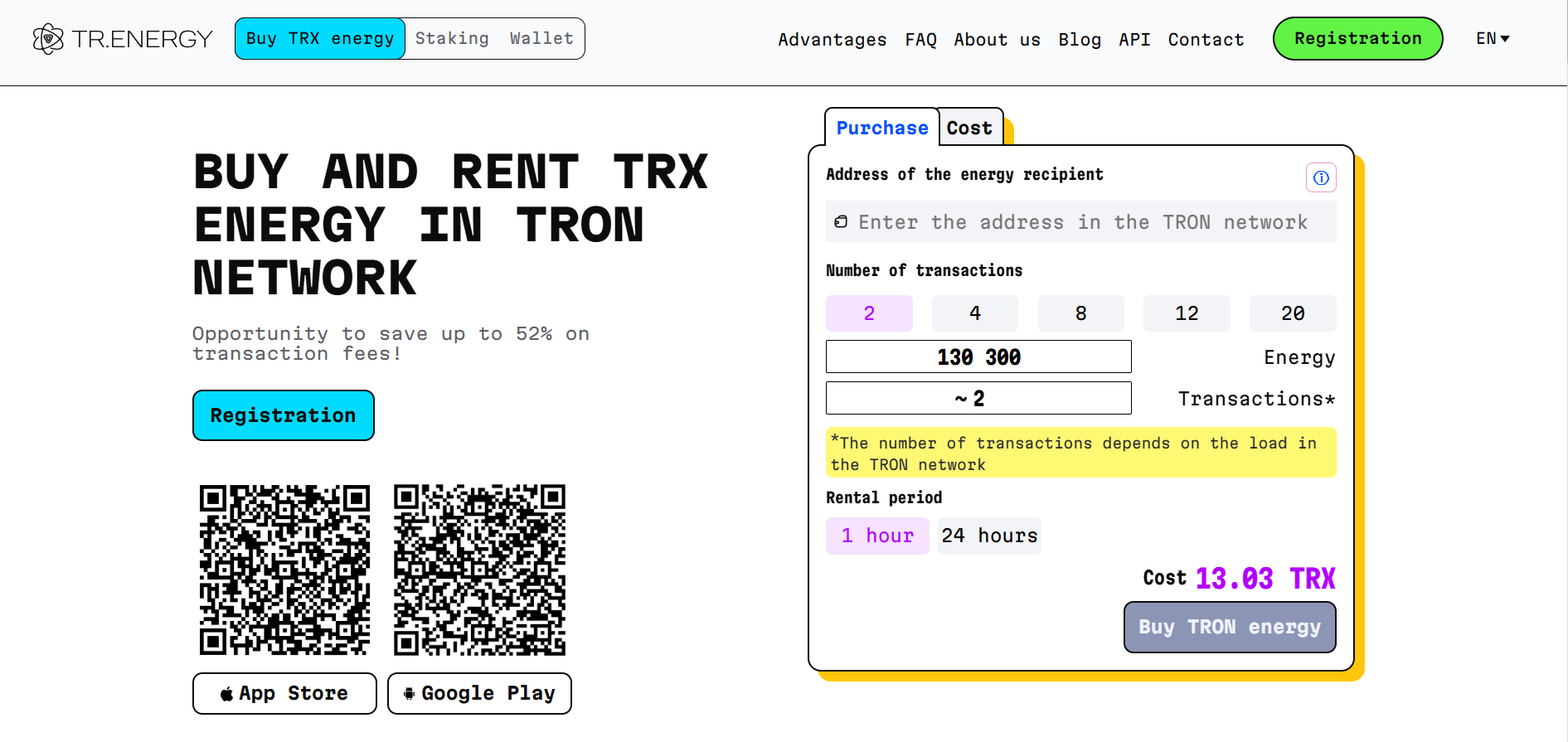1568x742 pixels.
Task: Choose the 1 hour rental period
Action: pos(877,536)
